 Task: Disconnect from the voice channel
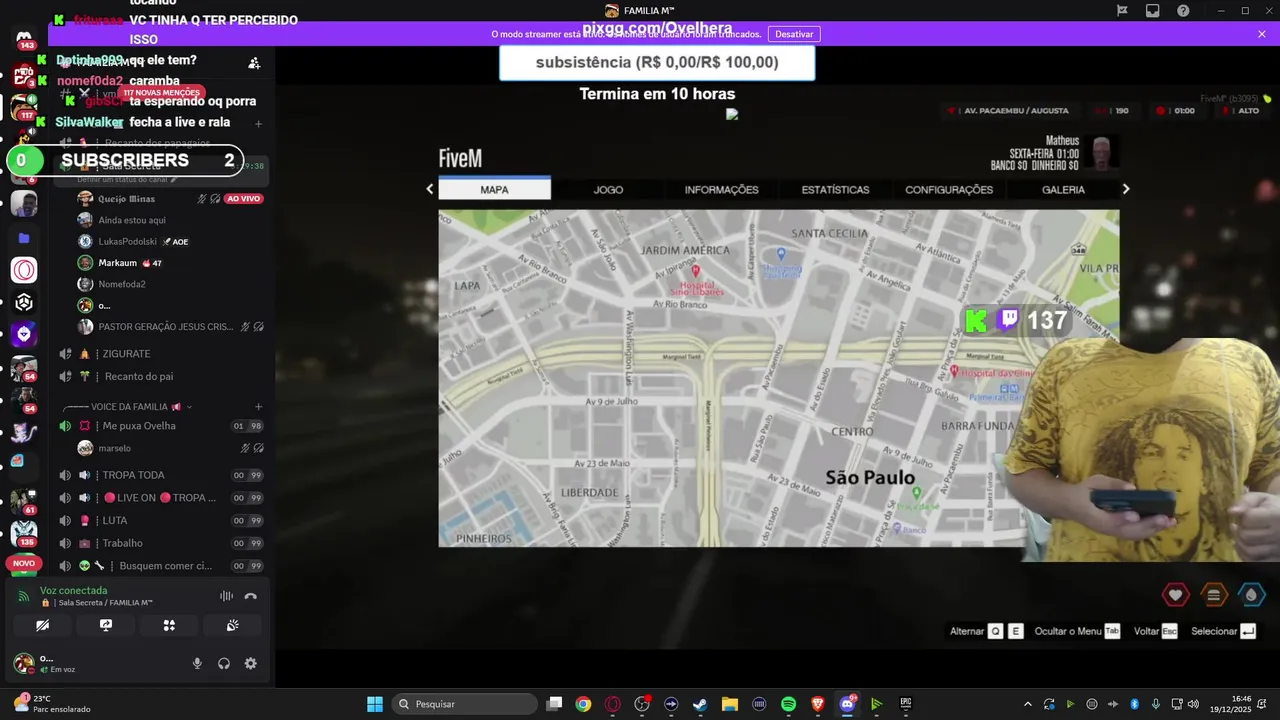tap(251, 596)
